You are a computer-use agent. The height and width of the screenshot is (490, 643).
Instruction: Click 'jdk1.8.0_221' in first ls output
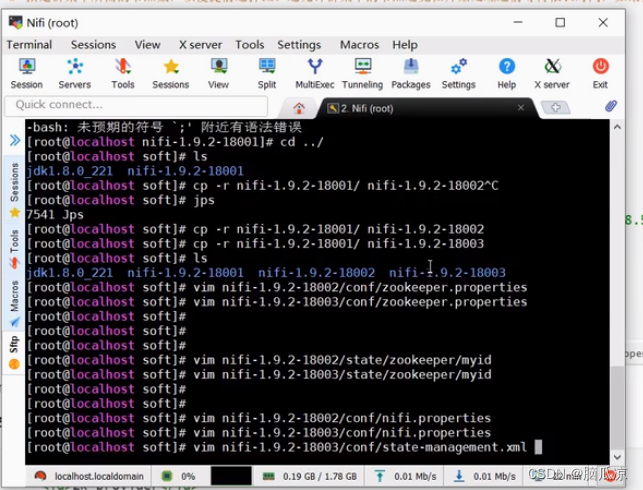[x=69, y=171]
